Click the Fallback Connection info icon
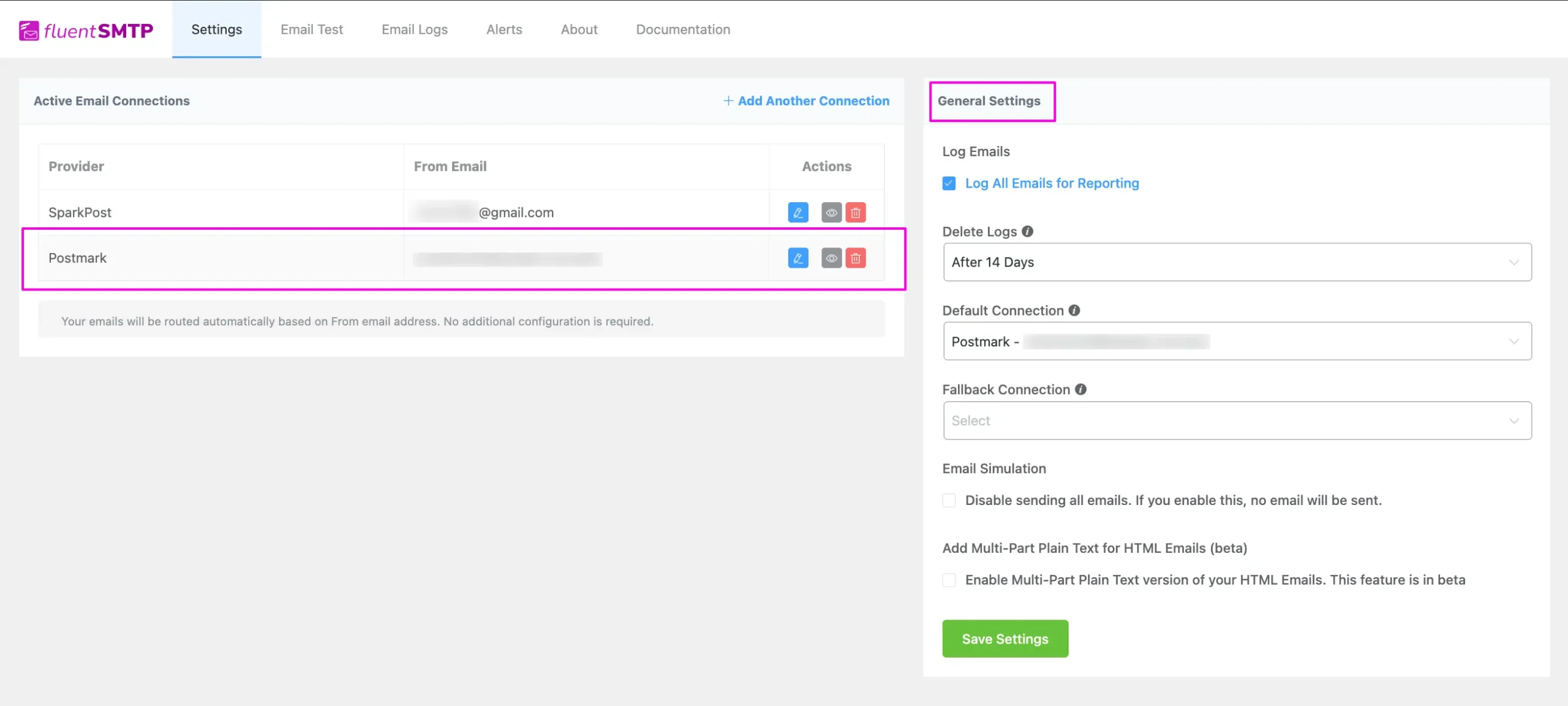 coord(1081,389)
